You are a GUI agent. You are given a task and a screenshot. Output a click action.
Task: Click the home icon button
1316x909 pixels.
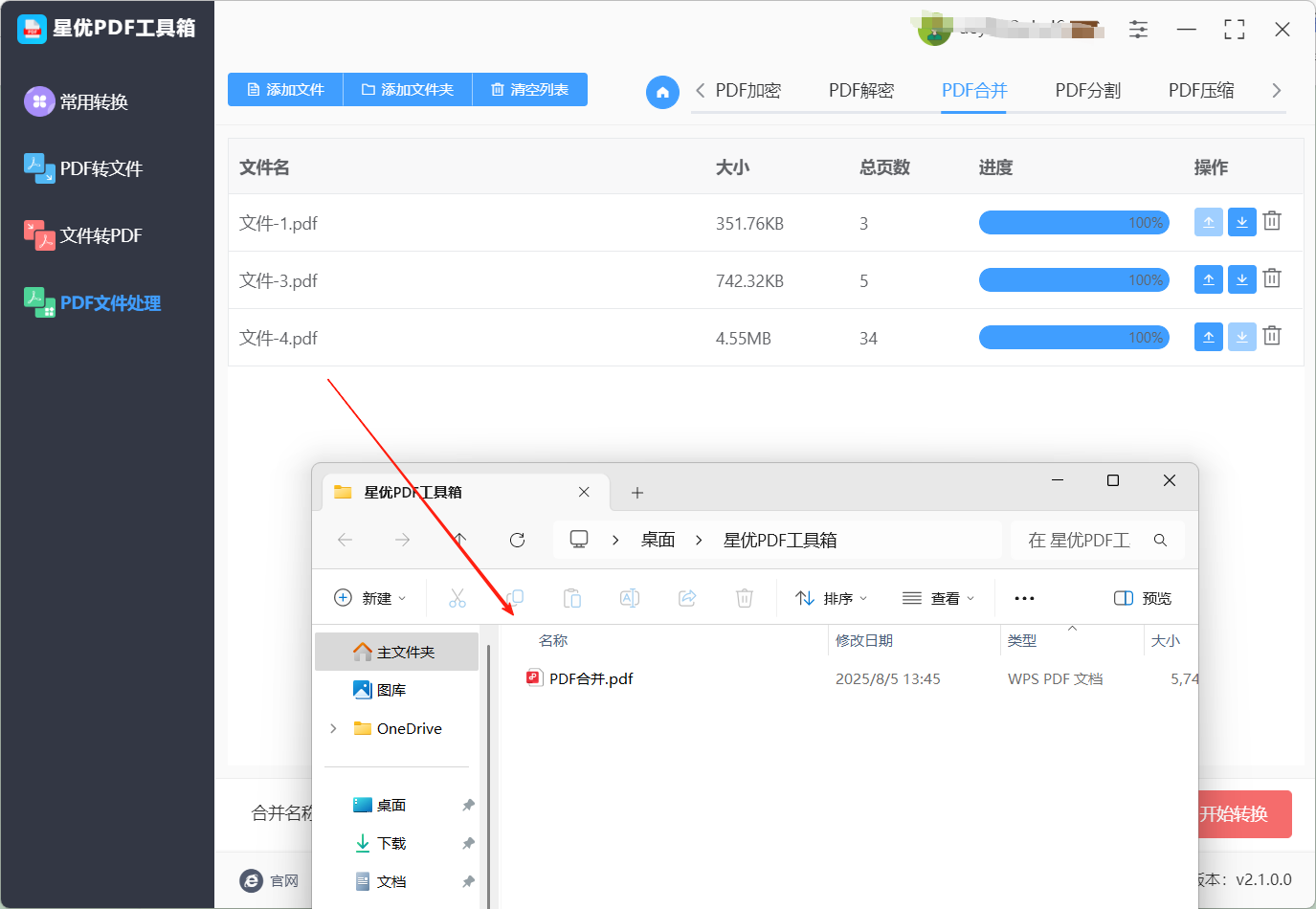pos(662,92)
